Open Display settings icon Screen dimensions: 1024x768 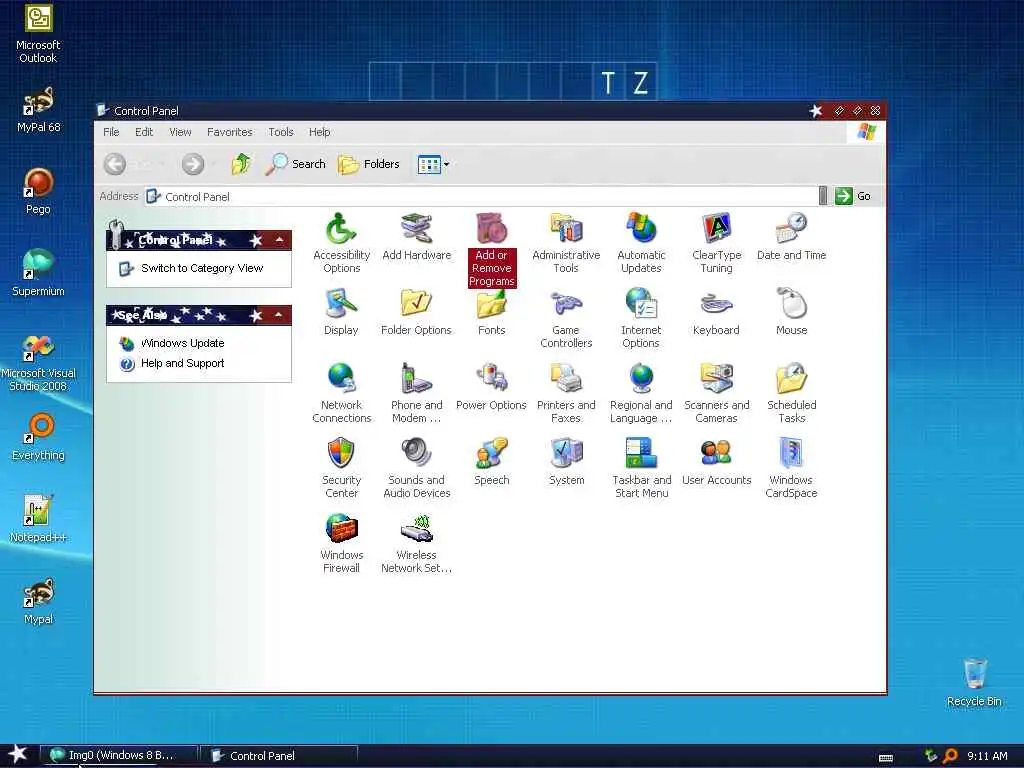(x=341, y=312)
